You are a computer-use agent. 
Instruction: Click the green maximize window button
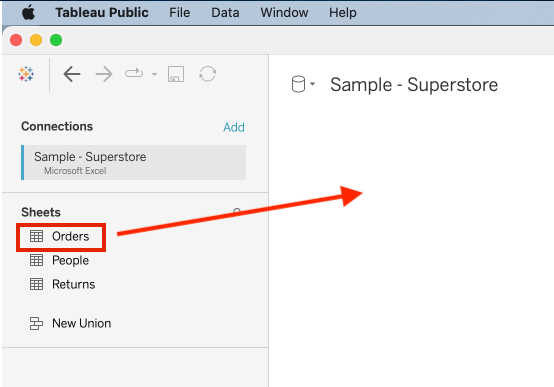(x=56, y=40)
